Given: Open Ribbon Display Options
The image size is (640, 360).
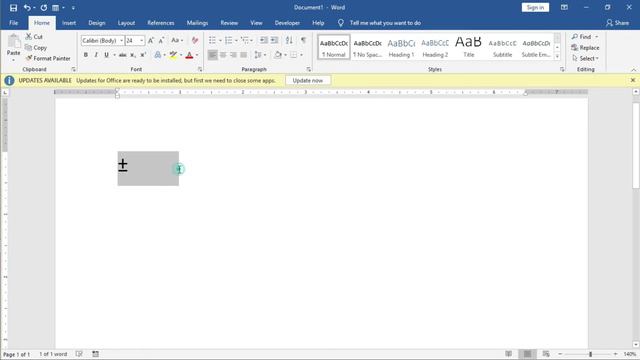Looking at the screenshot, I should click(564, 7).
